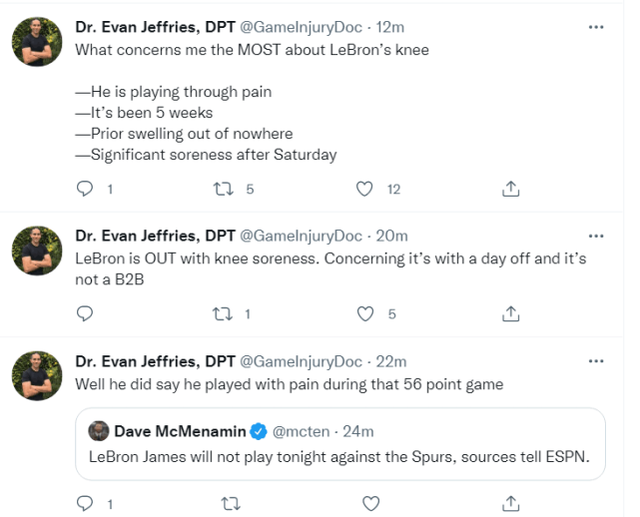Open more options on the 20m tweet
The width and height of the screenshot is (640, 517).
[x=596, y=236]
